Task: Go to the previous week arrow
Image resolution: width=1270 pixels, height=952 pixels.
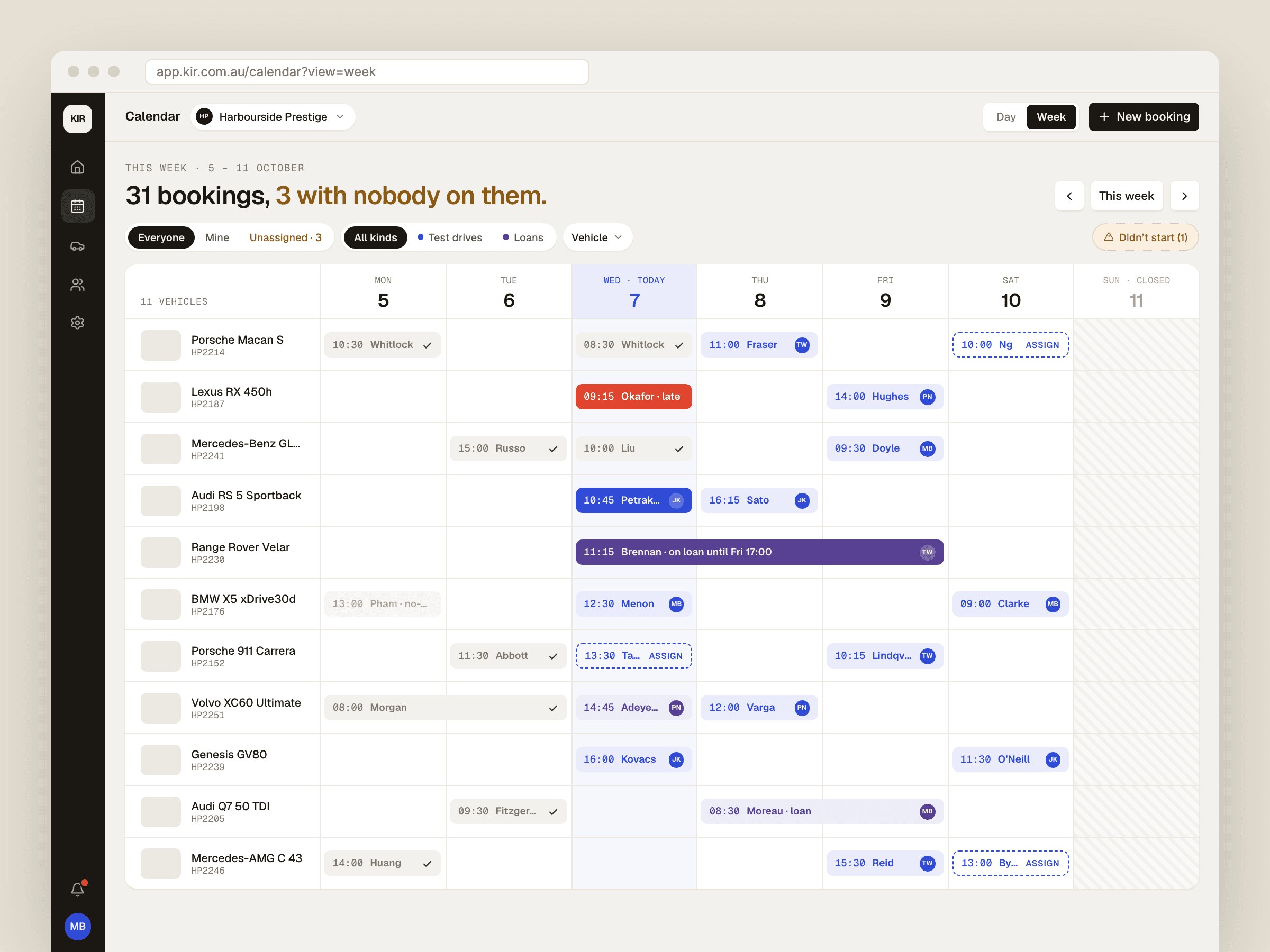Action: [1069, 196]
